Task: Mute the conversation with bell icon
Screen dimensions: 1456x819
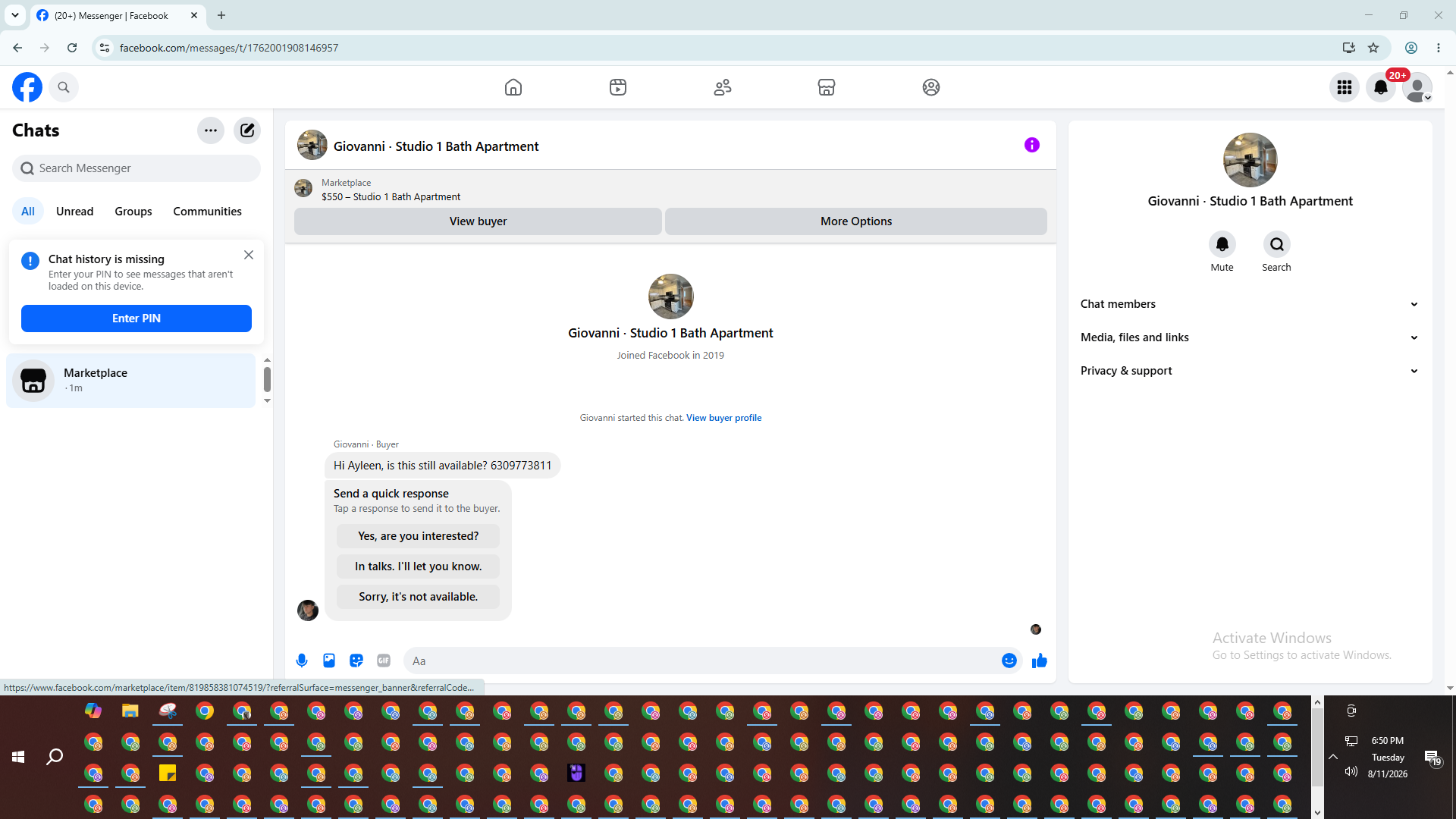Action: point(1222,244)
